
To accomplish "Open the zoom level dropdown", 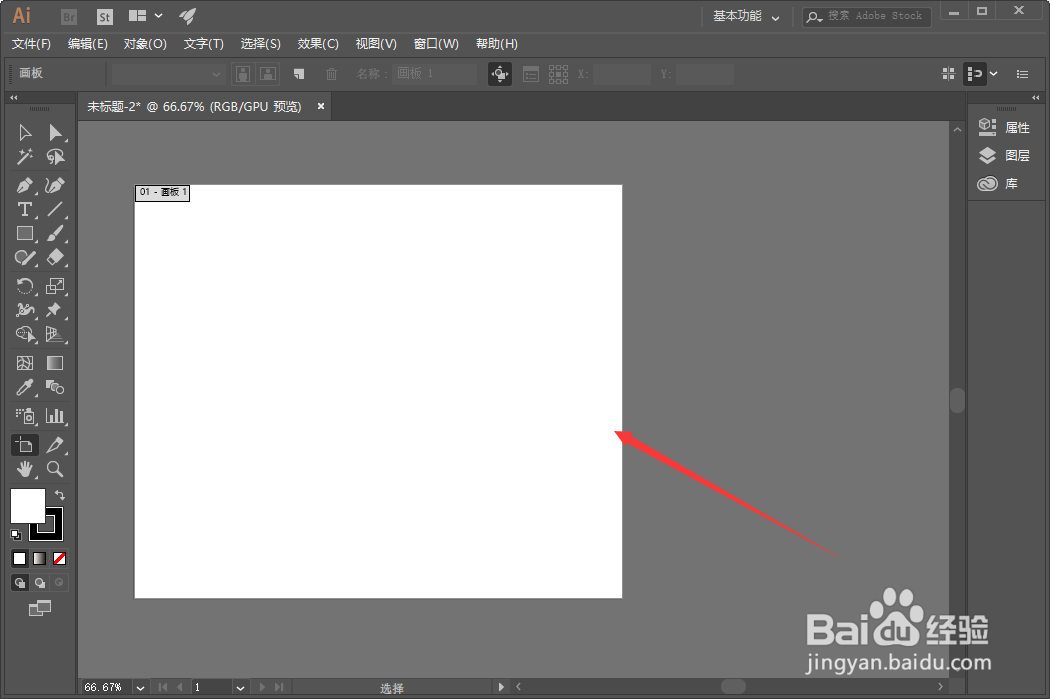I will (140, 688).
